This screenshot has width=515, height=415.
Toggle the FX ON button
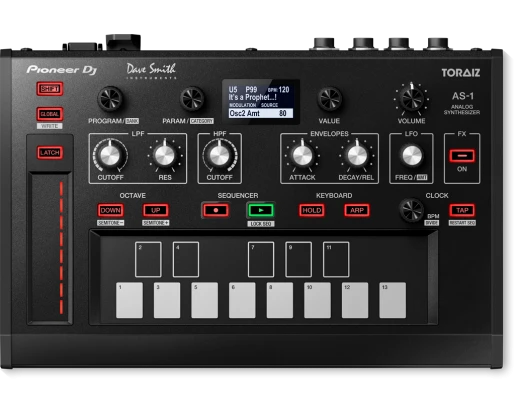click(462, 156)
